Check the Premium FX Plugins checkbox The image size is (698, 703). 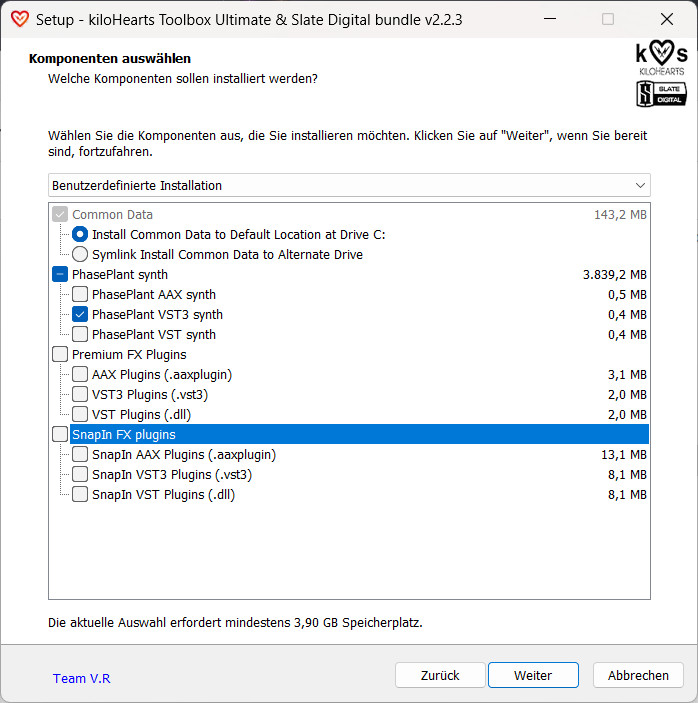(60, 354)
